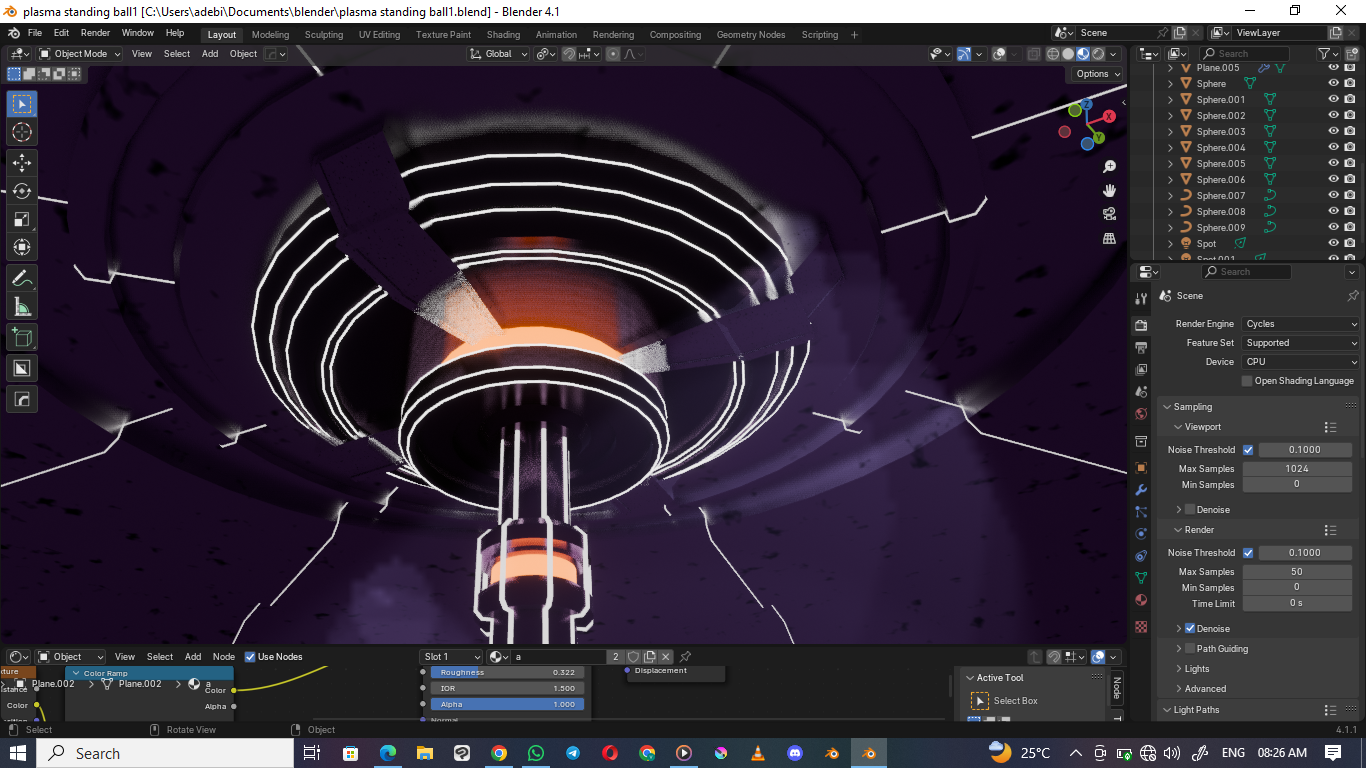Click the Viewport Max Samples field
1366x768 pixels.
click(x=1297, y=469)
